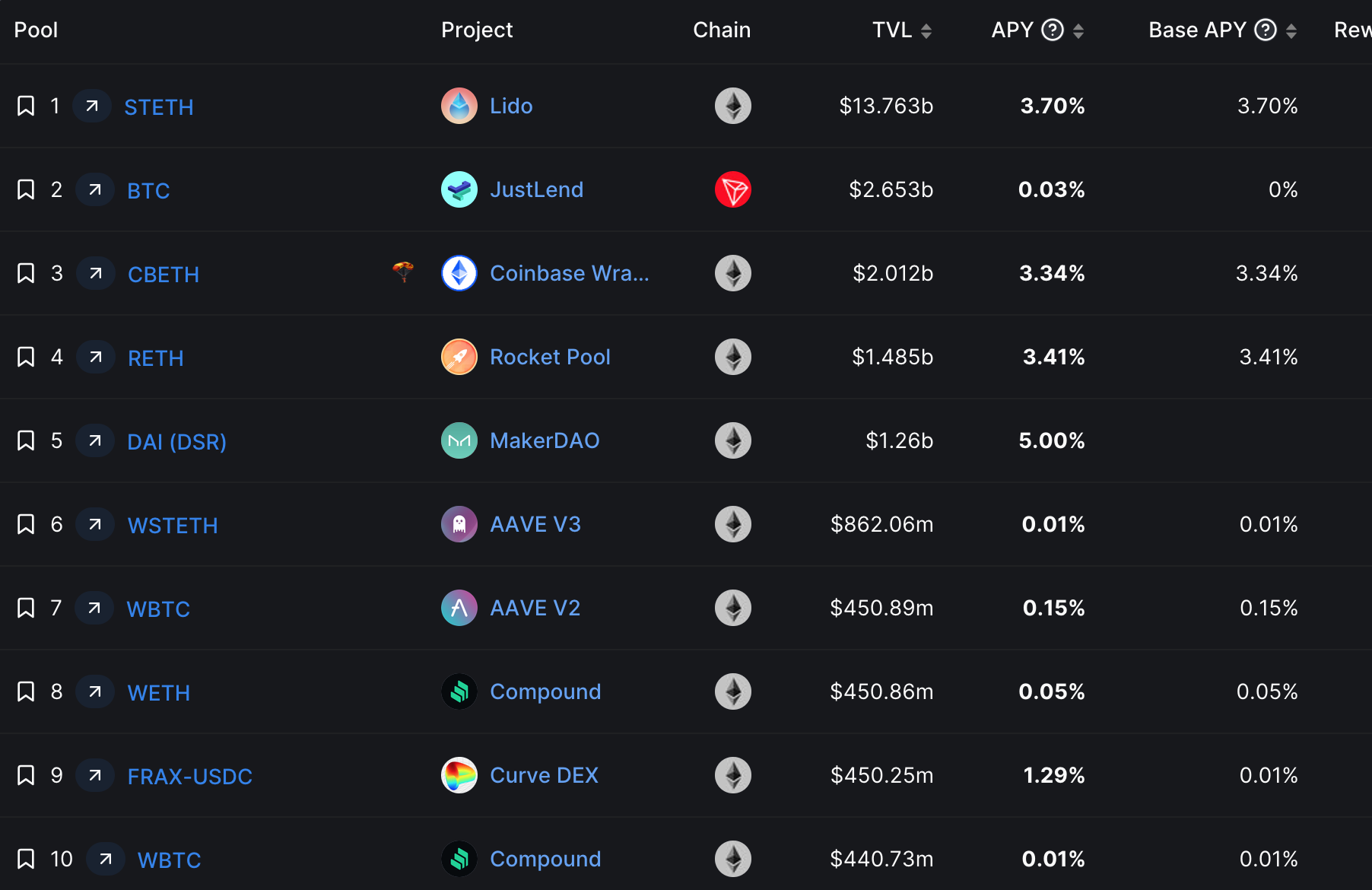Sort table by Base APY arrows
Screen dimensions: 1372x890
coord(1291,30)
